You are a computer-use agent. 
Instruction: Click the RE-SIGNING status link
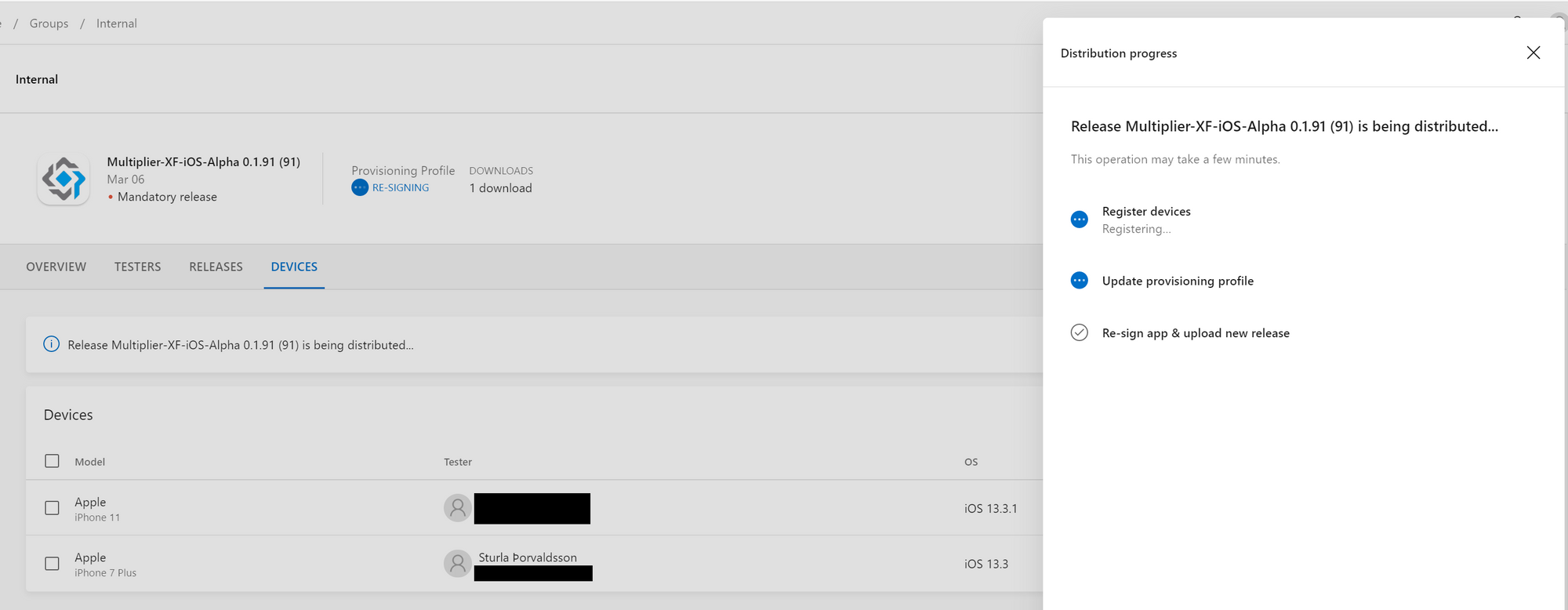click(x=401, y=187)
